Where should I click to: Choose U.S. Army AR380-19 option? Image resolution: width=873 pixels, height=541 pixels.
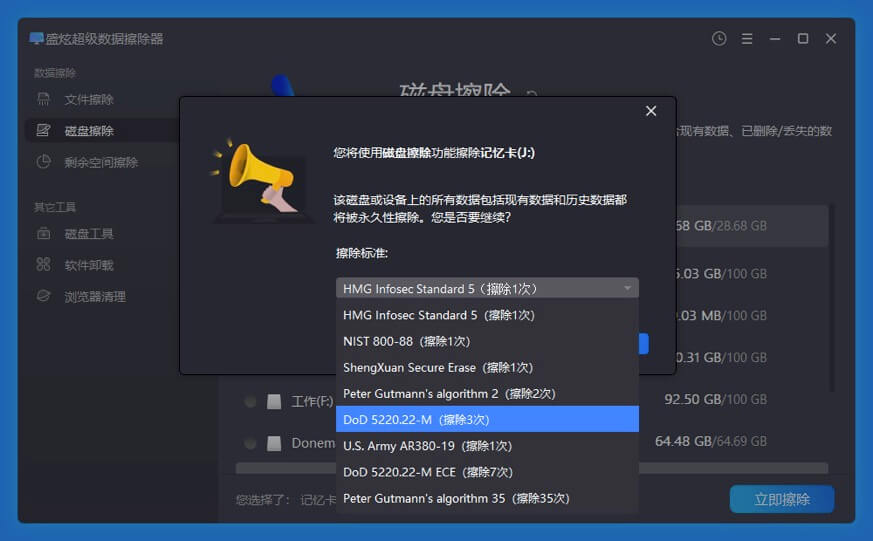(487, 446)
